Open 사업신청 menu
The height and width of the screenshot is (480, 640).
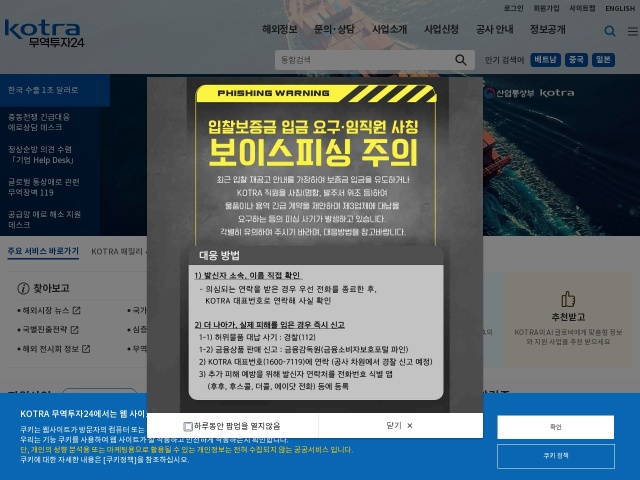441,29
